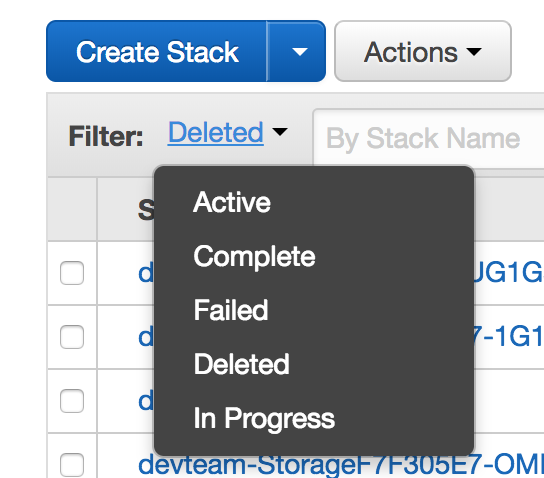
Task: Click the Deleted filter link
Action: (x=215, y=133)
